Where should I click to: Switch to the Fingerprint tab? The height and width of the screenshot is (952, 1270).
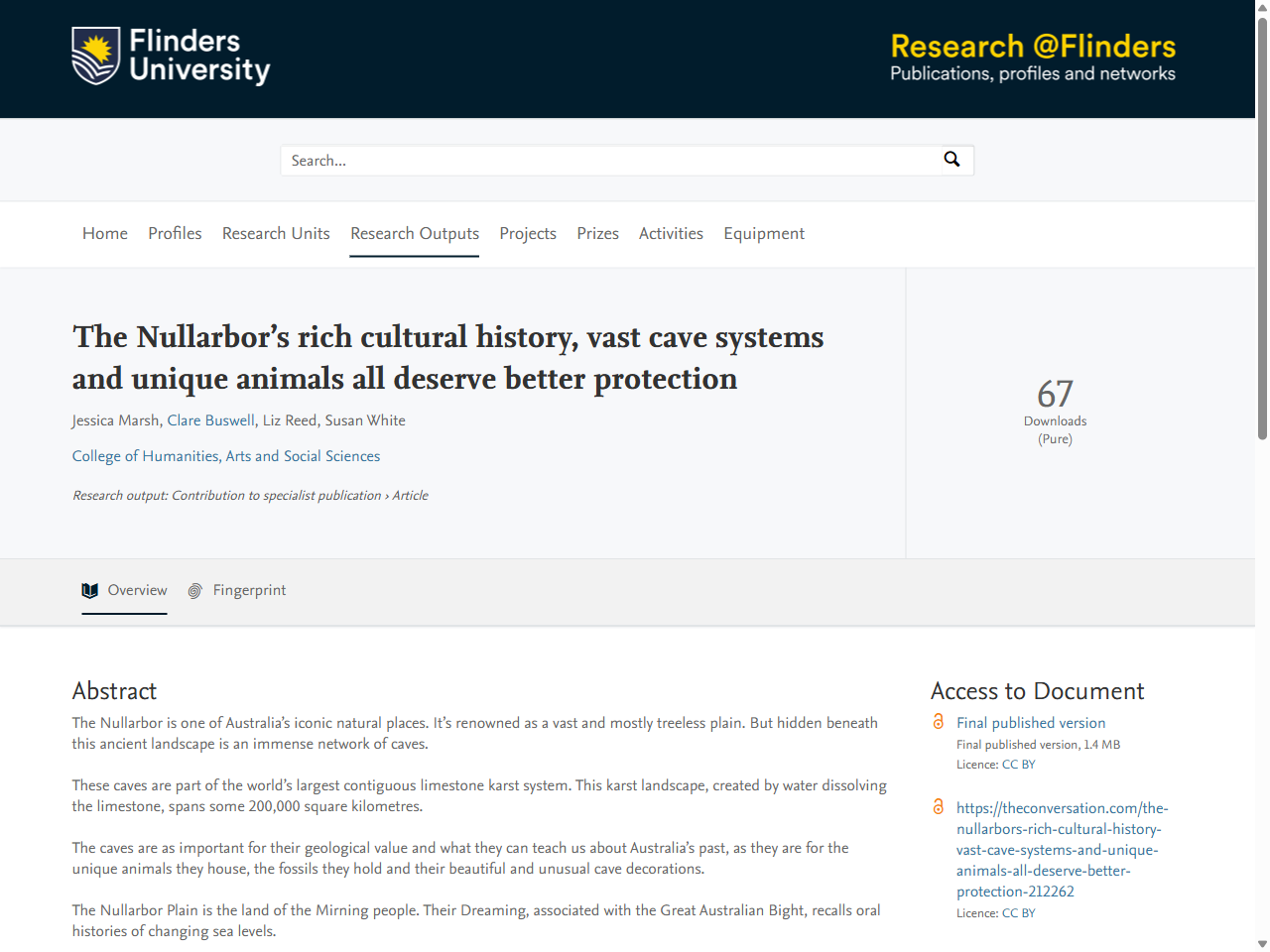(x=237, y=591)
